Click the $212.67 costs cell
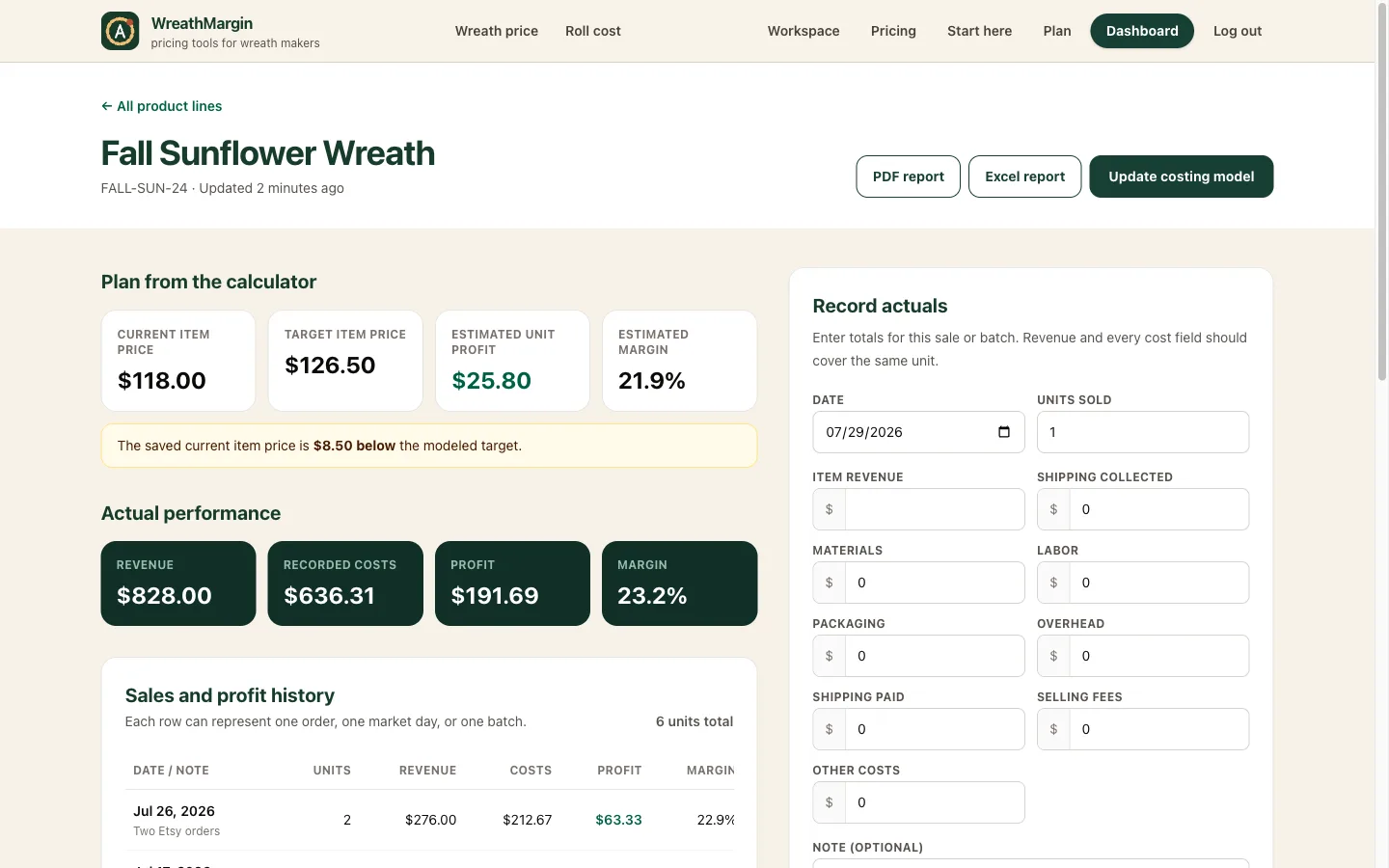Screen dimensions: 1389x868 [528, 820]
